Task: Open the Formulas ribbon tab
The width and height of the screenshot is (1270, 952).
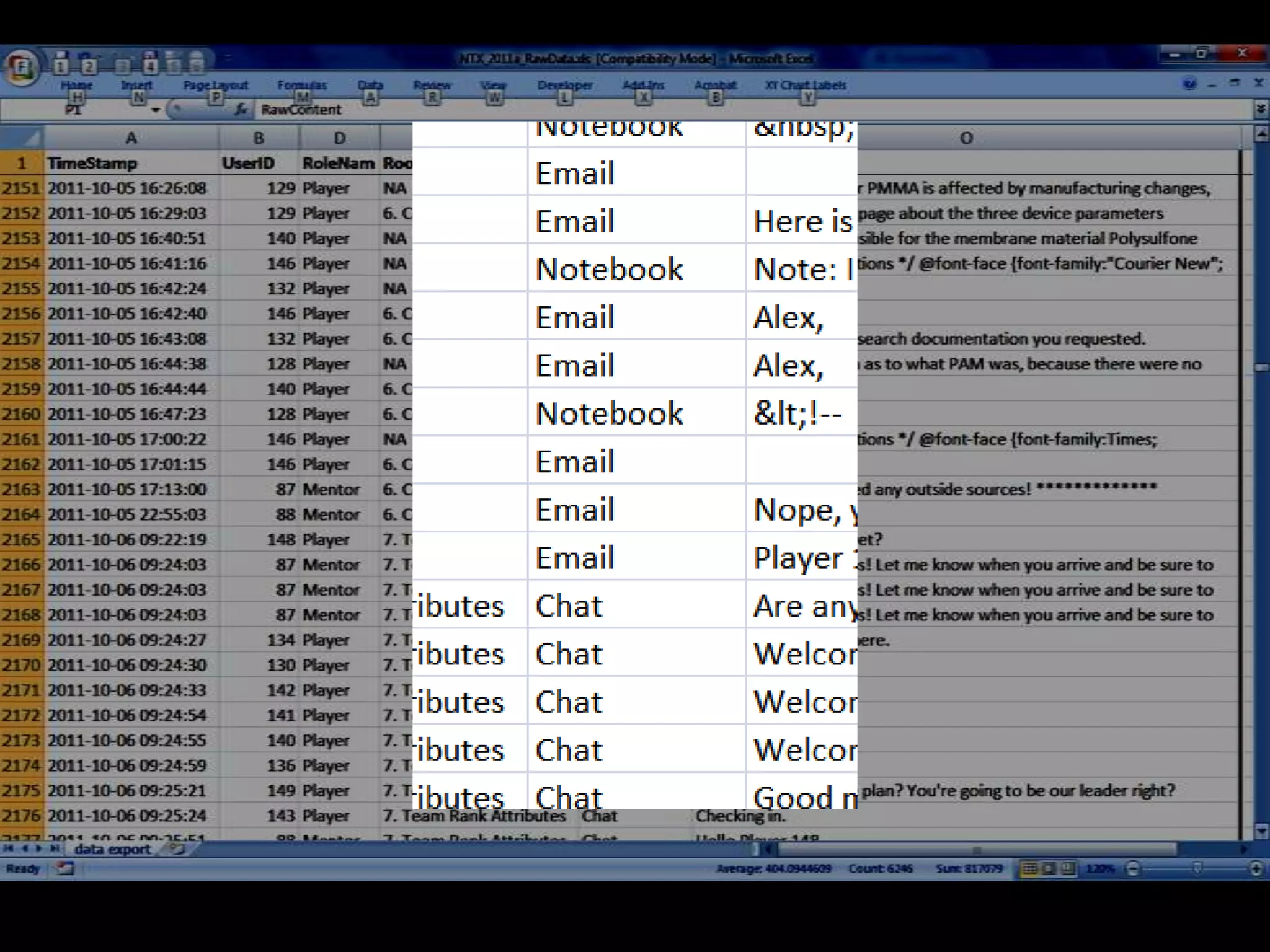Action: pos(301,85)
